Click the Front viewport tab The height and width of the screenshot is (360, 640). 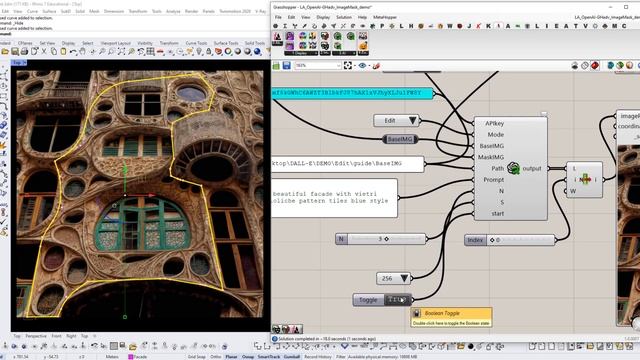coord(56,336)
